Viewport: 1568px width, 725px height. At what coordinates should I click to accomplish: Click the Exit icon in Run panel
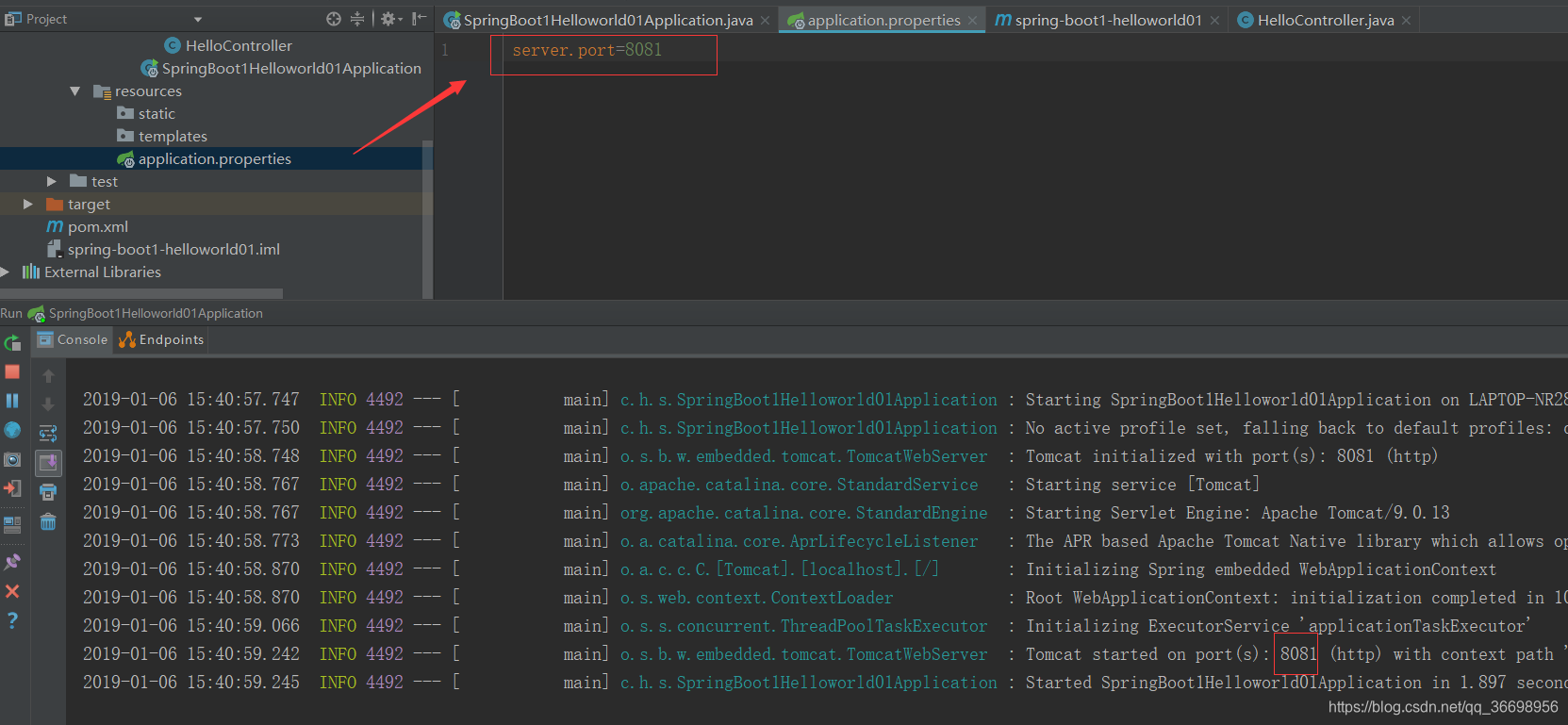12,488
